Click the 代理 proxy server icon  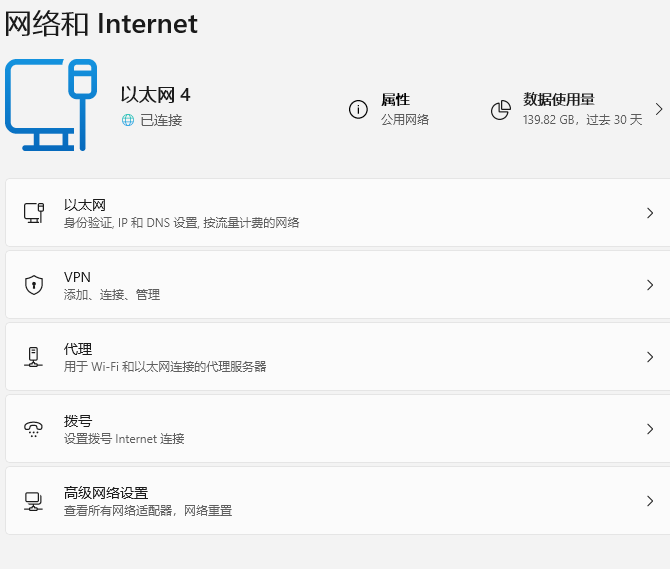(34, 357)
